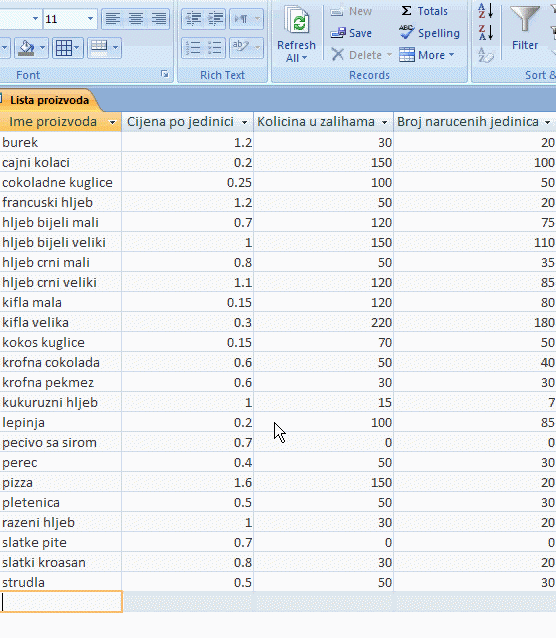Align text left
Image resolution: width=556 pixels, height=638 pixels.
(113, 19)
